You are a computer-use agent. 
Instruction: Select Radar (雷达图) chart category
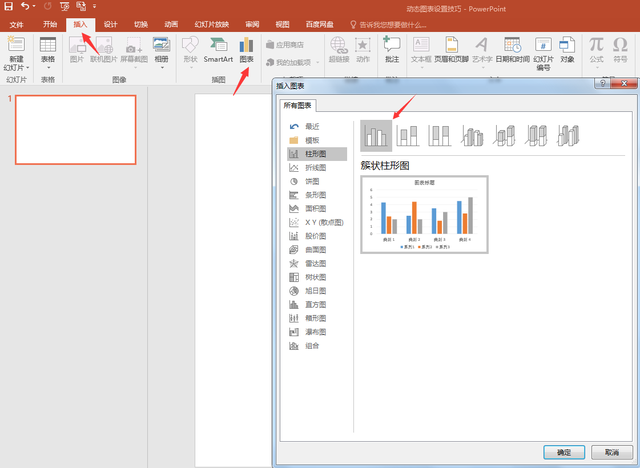pos(317,264)
